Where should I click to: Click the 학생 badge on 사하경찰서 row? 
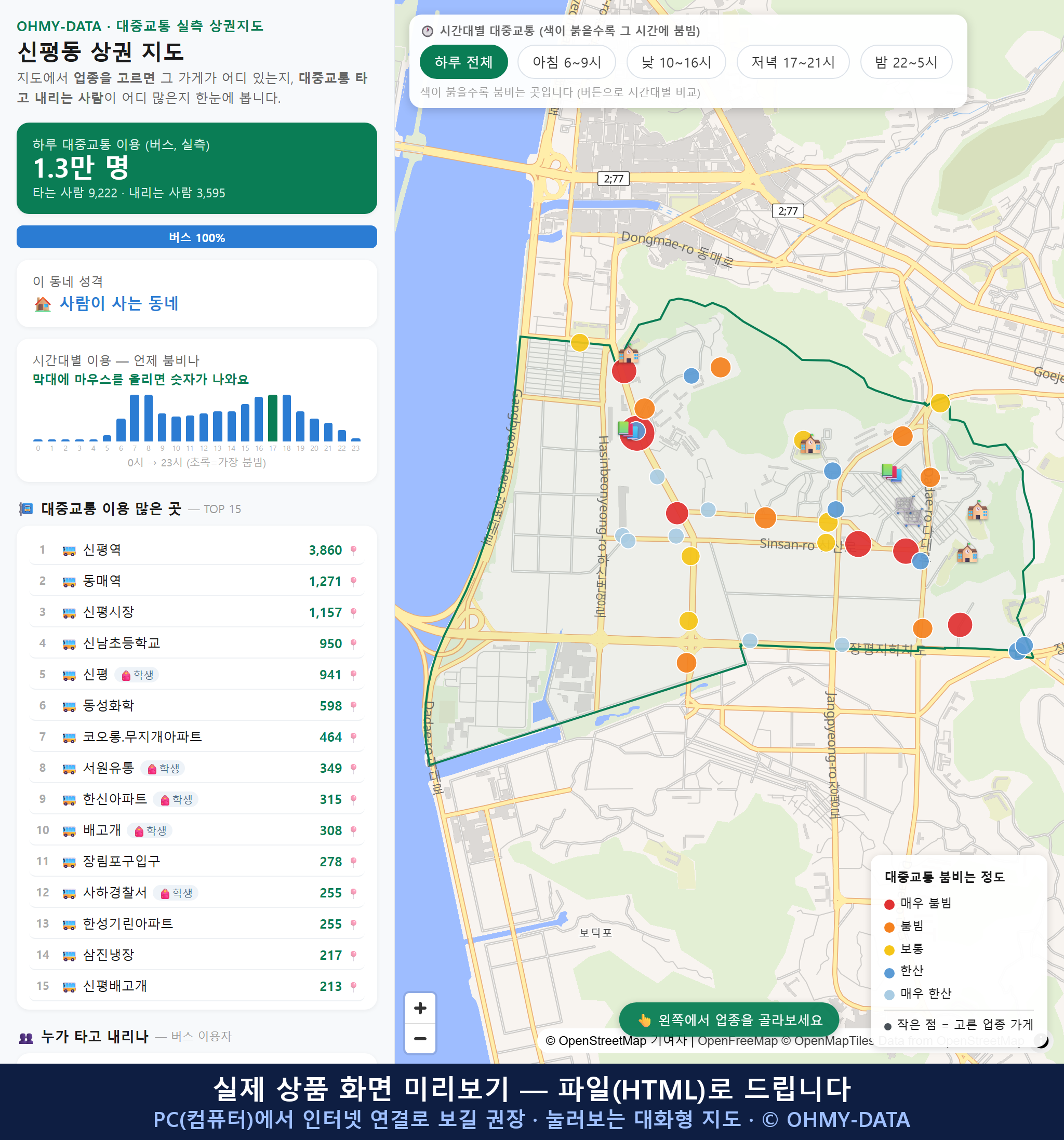pos(176,893)
